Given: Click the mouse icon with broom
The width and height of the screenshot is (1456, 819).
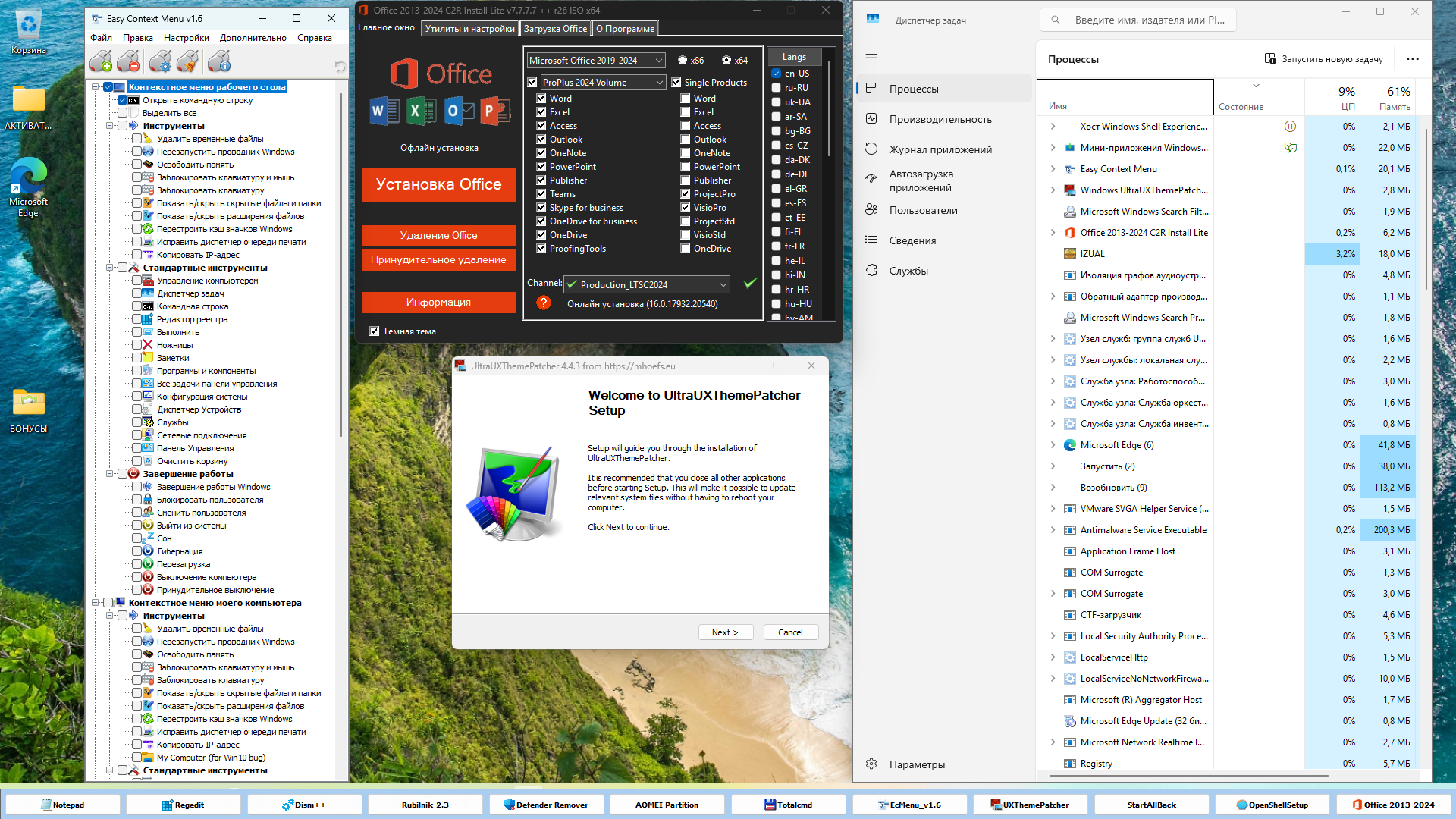Looking at the screenshot, I should [187, 61].
